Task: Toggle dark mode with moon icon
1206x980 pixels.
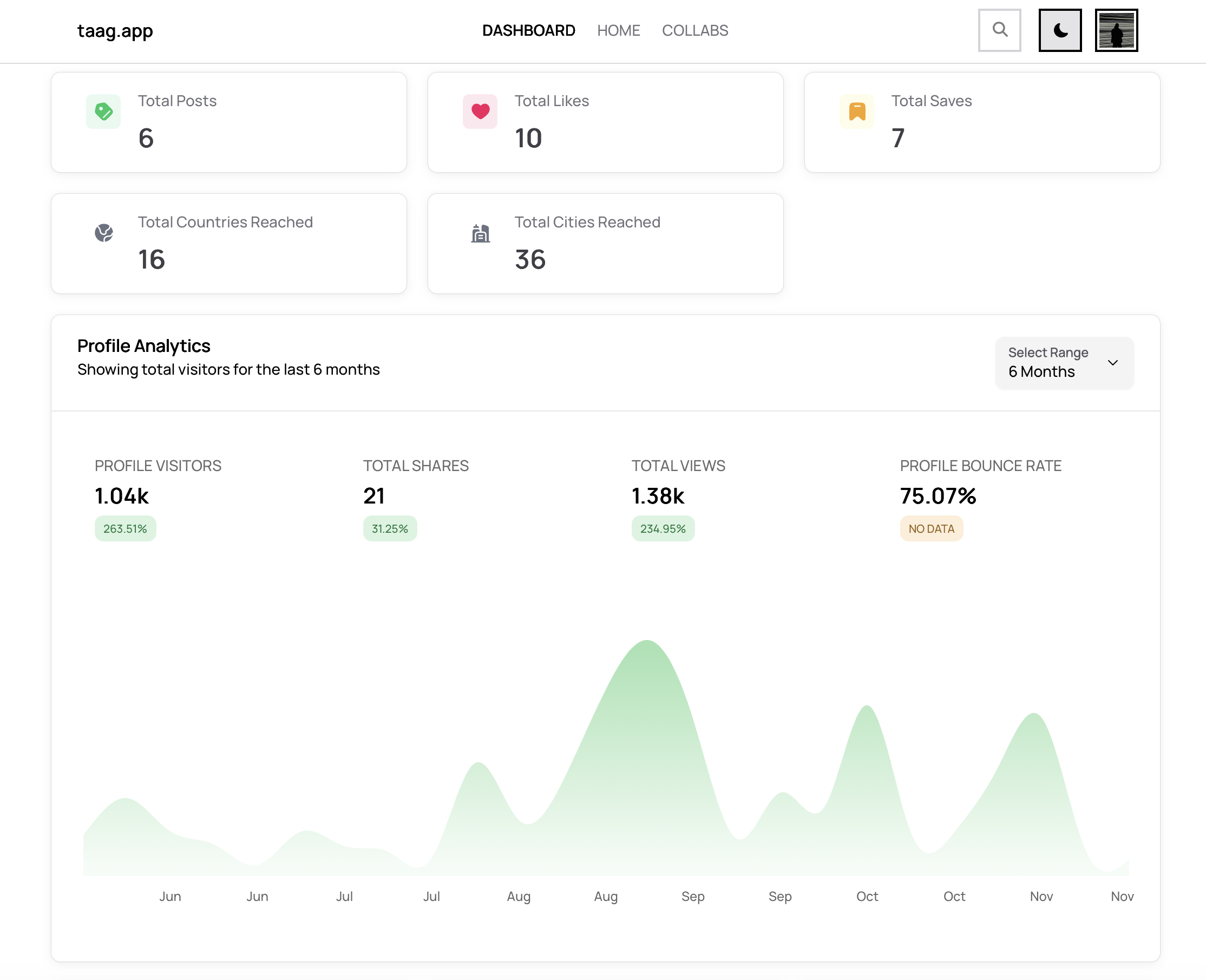Action: 1060,30
